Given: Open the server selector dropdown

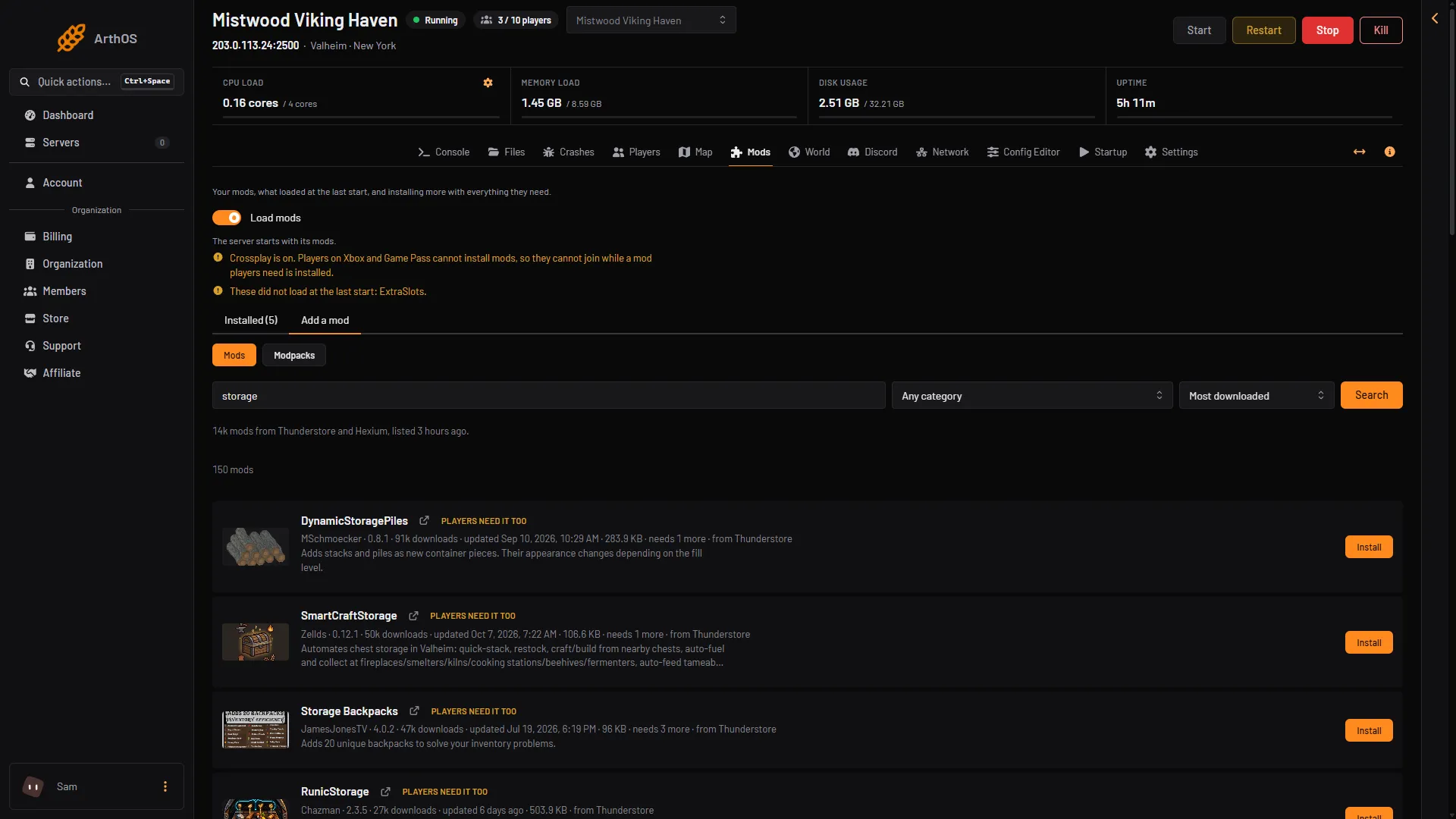Looking at the screenshot, I should [x=651, y=20].
